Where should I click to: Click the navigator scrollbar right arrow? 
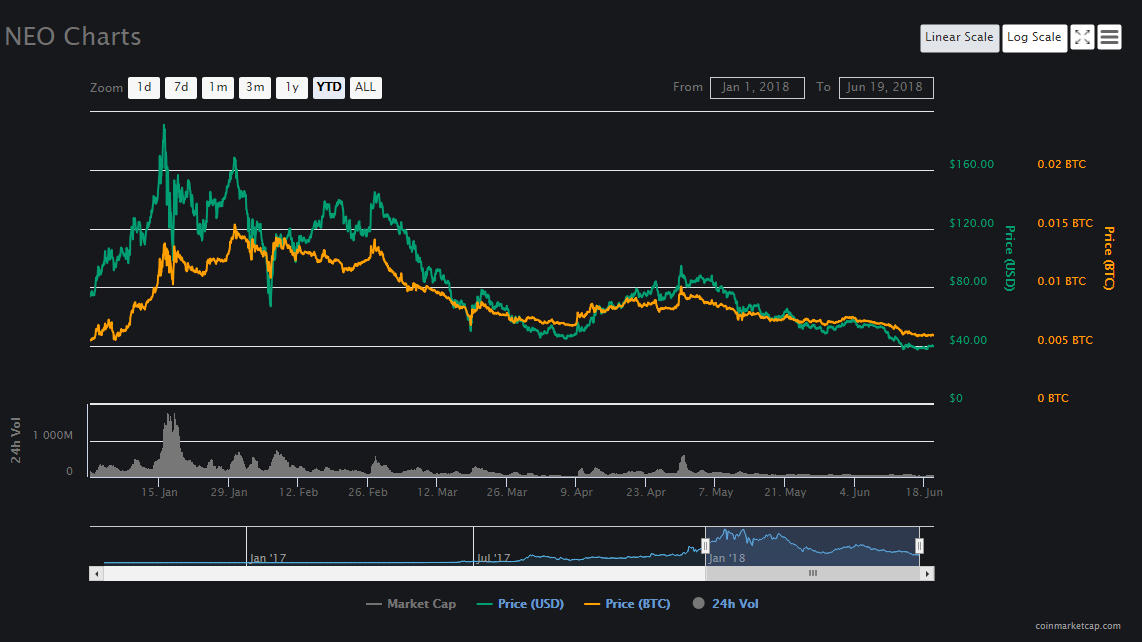927,574
